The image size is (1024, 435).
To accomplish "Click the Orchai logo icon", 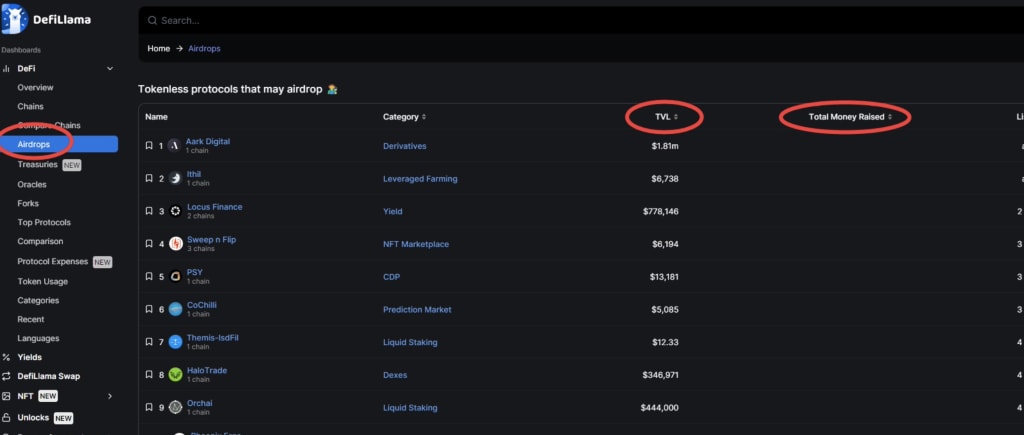I will click(x=175, y=407).
